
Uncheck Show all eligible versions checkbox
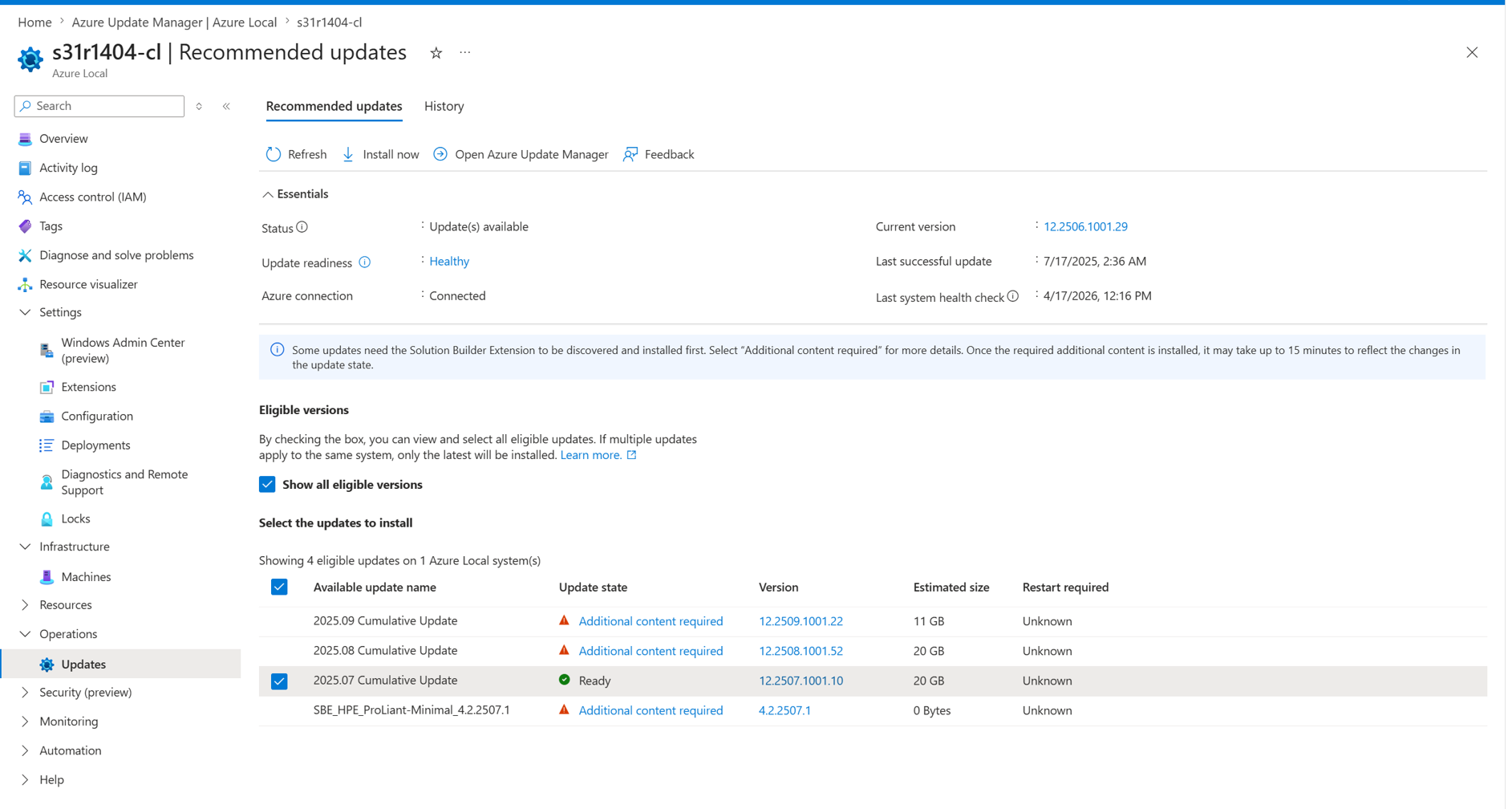[x=267, y=485]
